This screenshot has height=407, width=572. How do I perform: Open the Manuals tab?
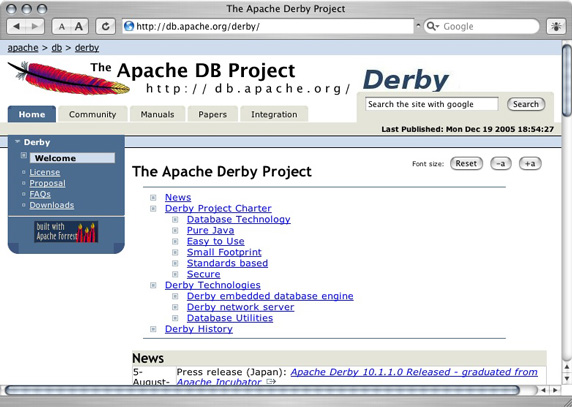[158, 115]
